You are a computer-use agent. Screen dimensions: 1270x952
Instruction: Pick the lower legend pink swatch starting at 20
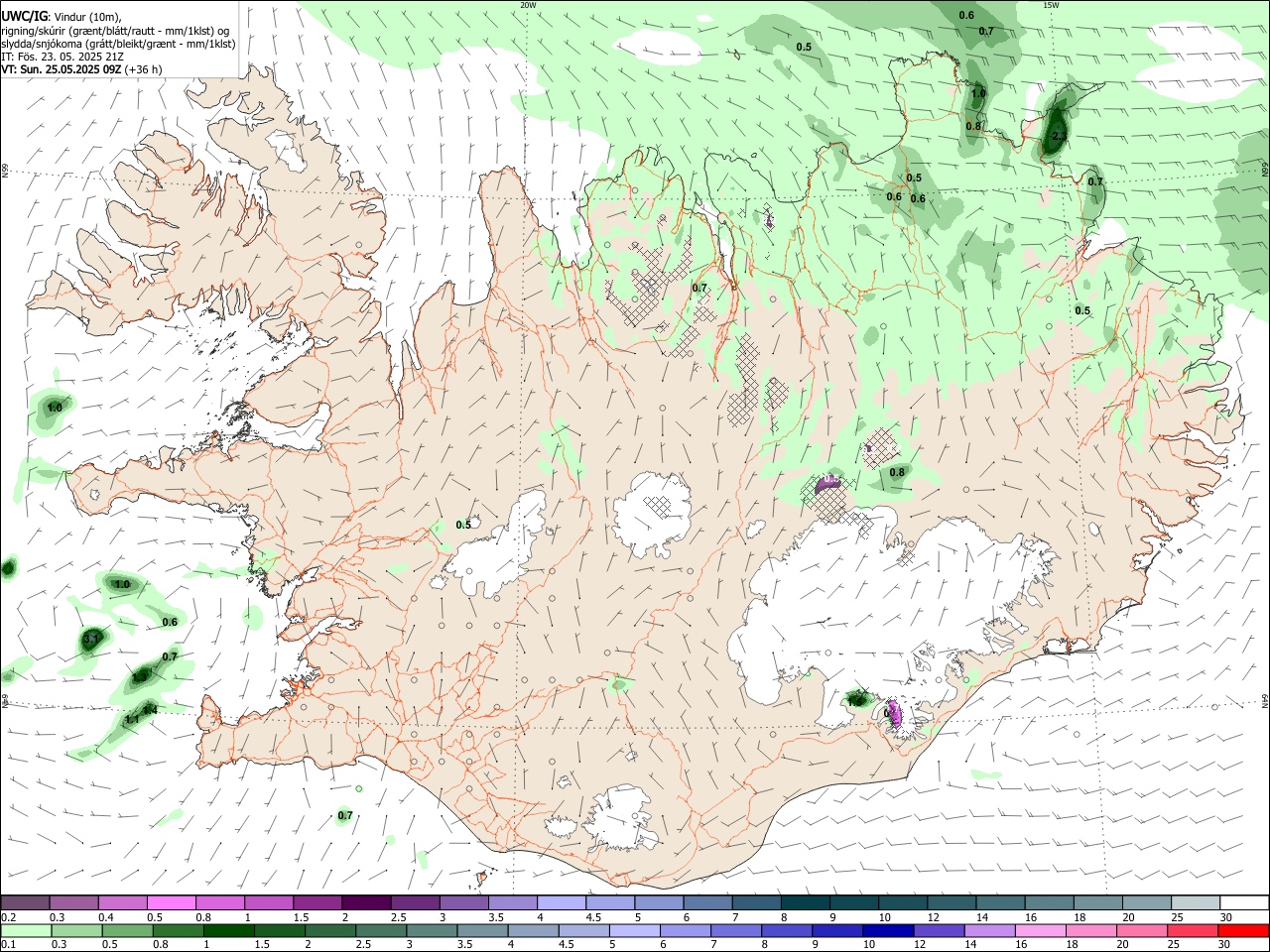pos(1142,930)
